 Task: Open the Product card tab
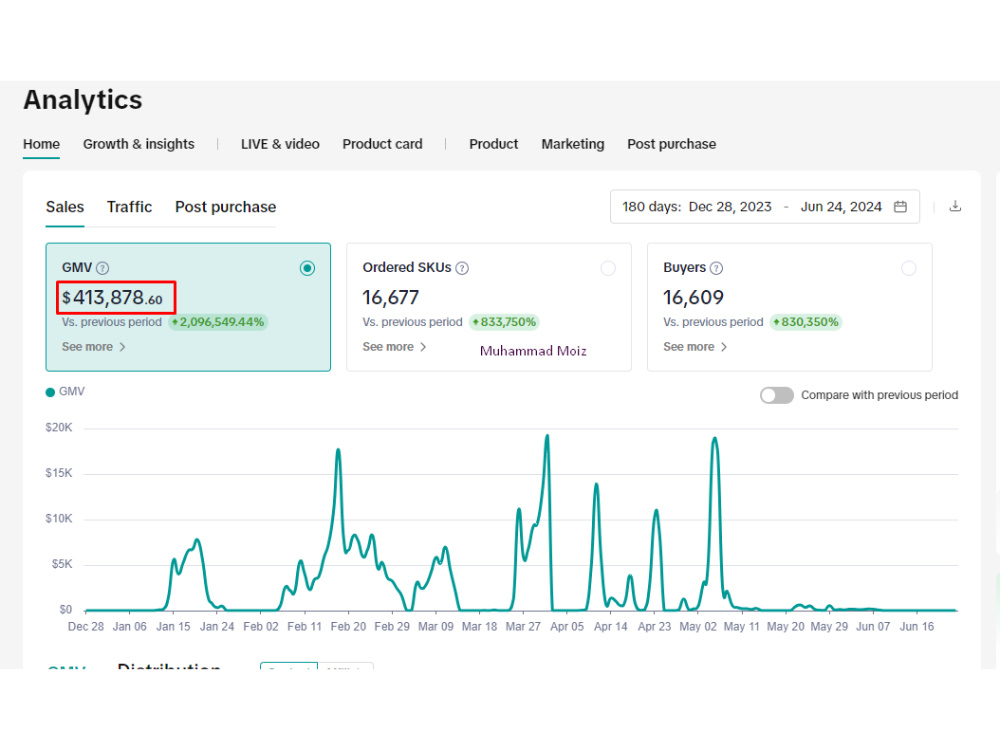[x=382, y=144]
